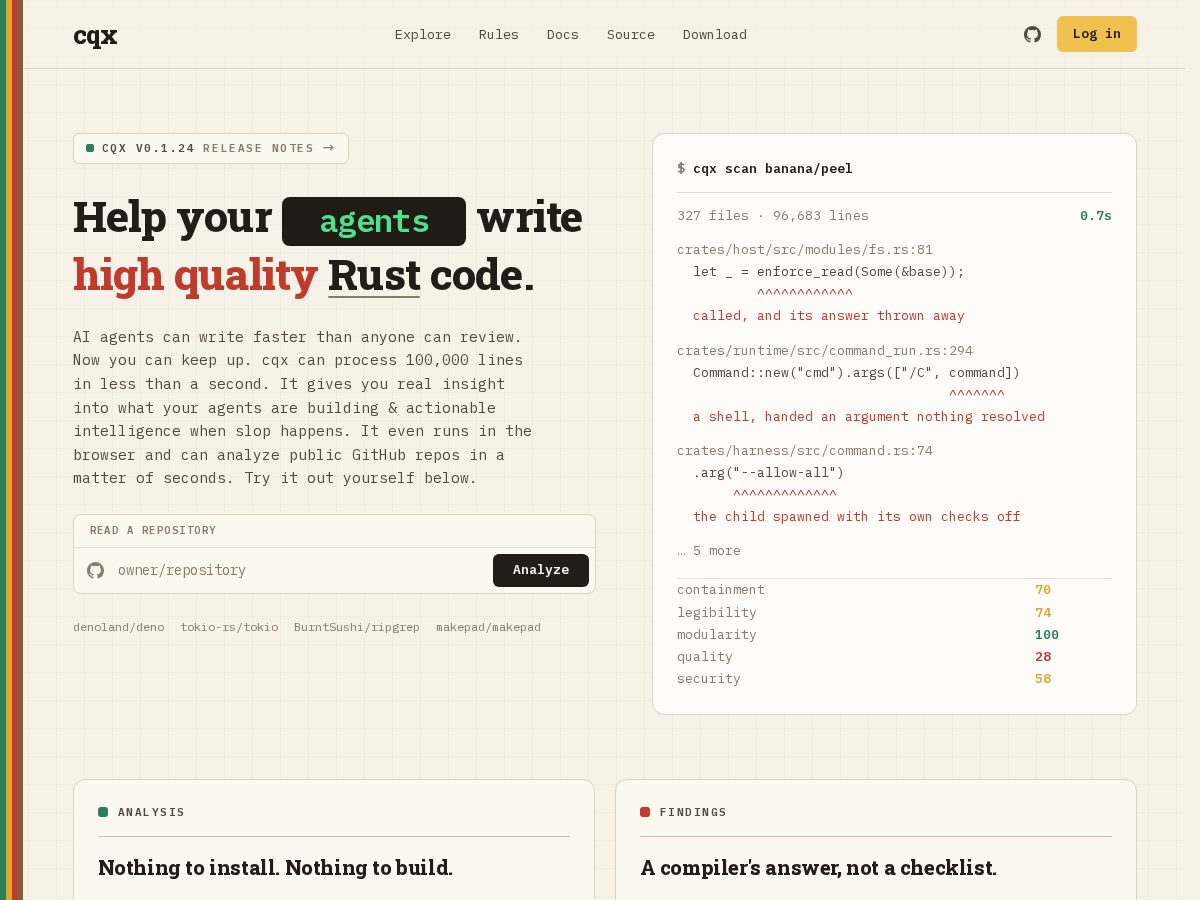Image resolution: width=1200 pixels, height=900 pixels.
Task: Pick the BurntSushi/ripgrep example repo
Action: pos(357,627)
